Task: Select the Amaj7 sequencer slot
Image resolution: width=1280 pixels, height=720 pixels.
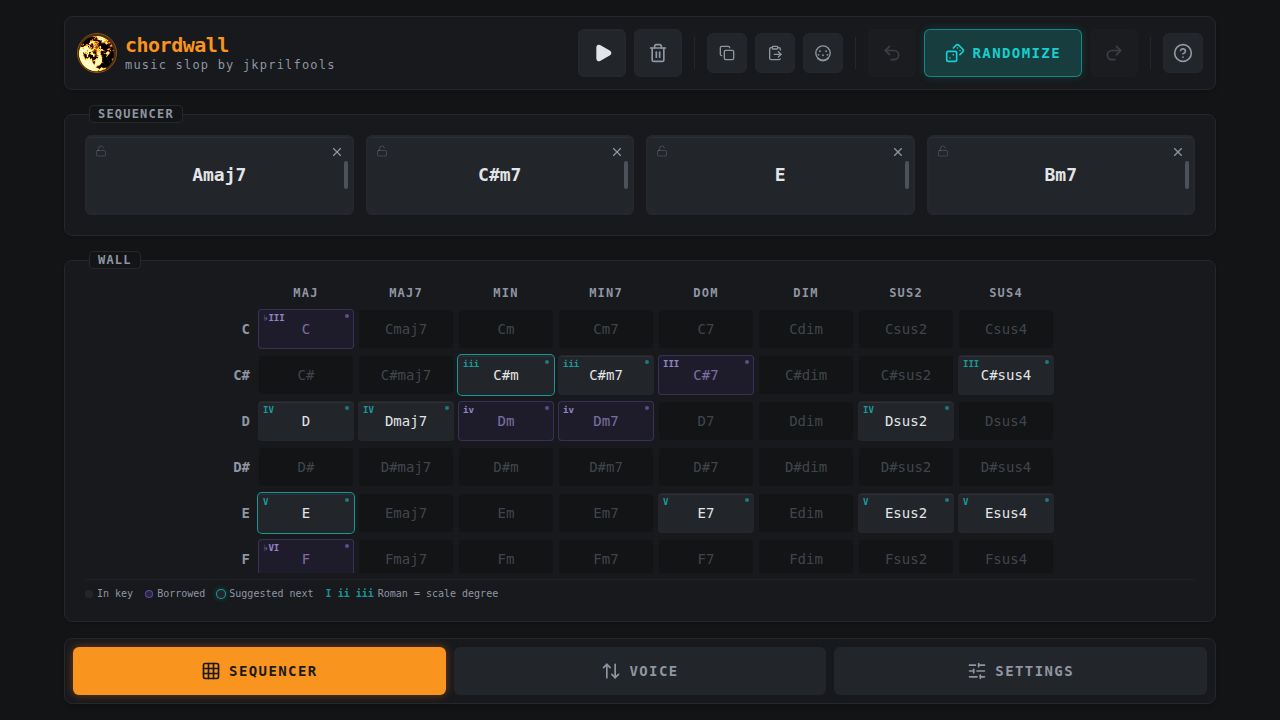Action: (219, 175)
